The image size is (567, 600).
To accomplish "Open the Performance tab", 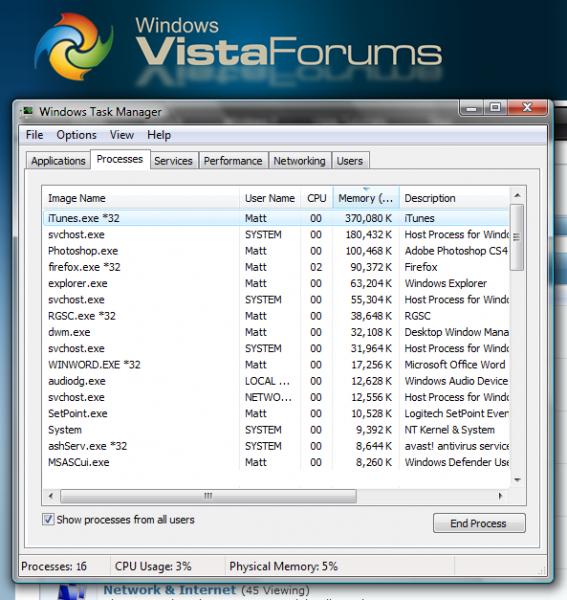I will (x=233, y=161).
